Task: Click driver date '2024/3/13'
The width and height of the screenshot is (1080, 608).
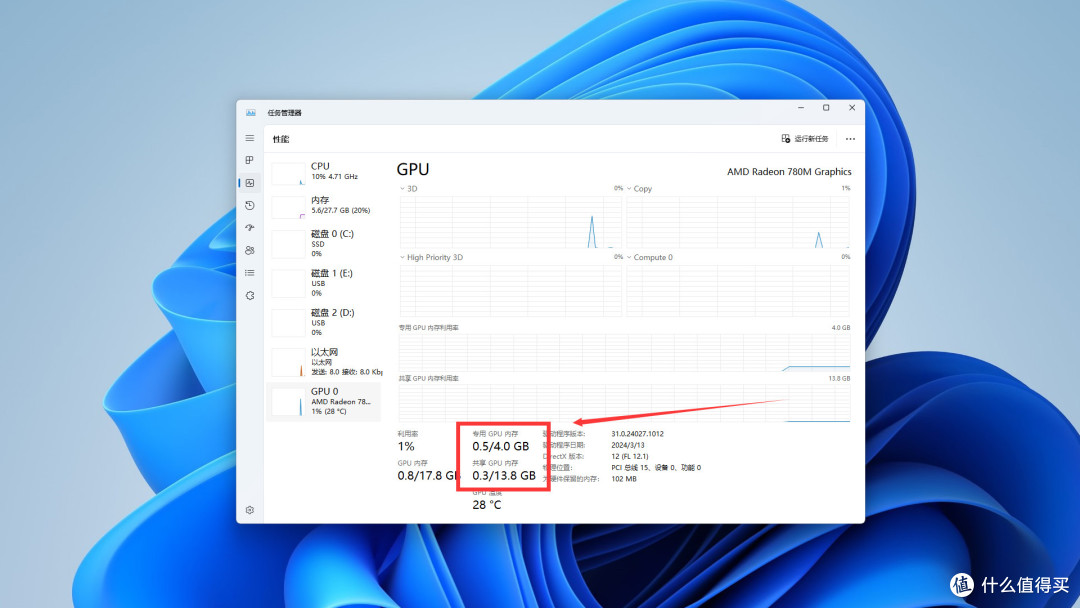Action: click(x=628, y=445)
